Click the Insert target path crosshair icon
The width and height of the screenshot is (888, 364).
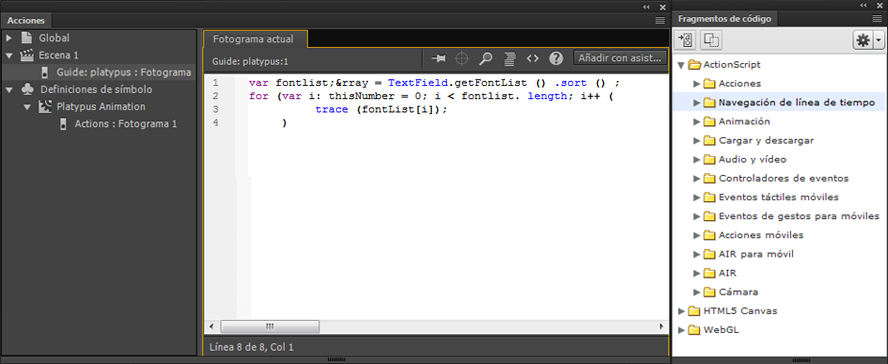tap(462, 58)
